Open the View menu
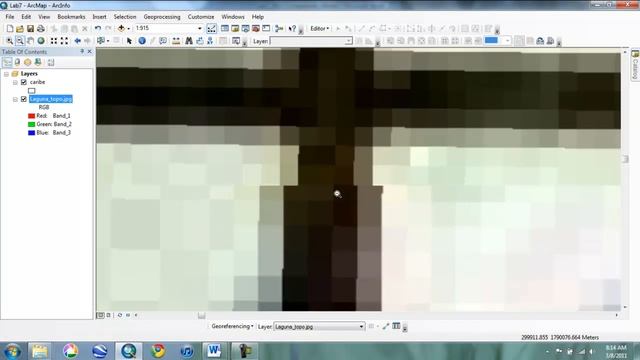Screen dimensions: 640x360 click(x=44, y=17)
